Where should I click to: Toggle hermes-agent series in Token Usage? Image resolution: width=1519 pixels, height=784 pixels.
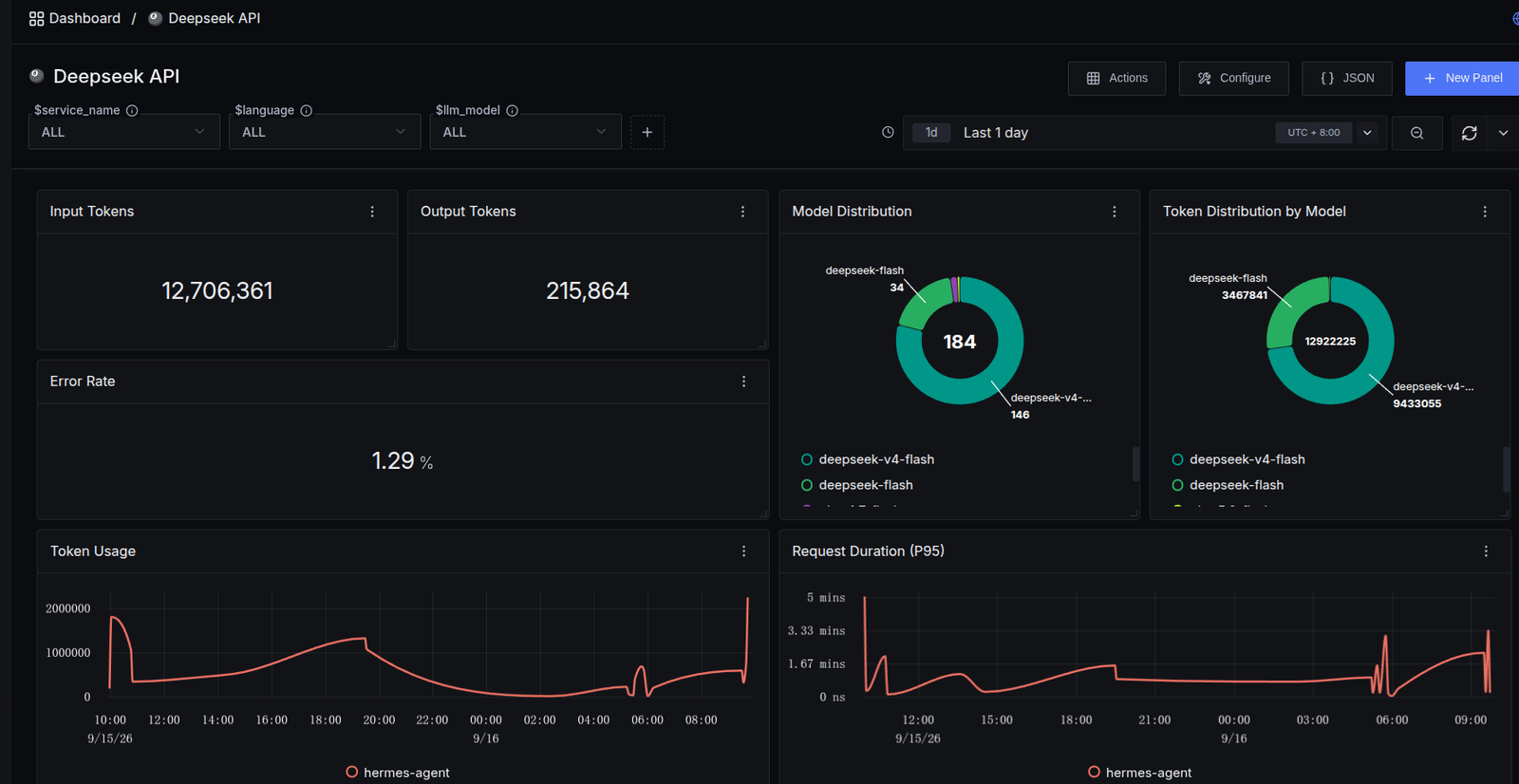pos(398,773)
